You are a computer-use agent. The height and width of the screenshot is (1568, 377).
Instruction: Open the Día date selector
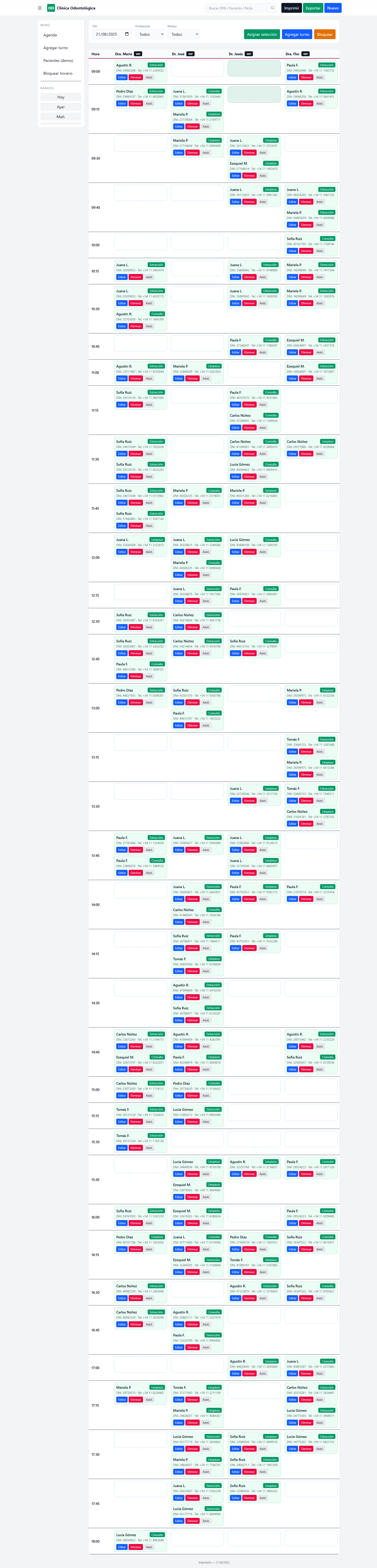tap(112, 34)
